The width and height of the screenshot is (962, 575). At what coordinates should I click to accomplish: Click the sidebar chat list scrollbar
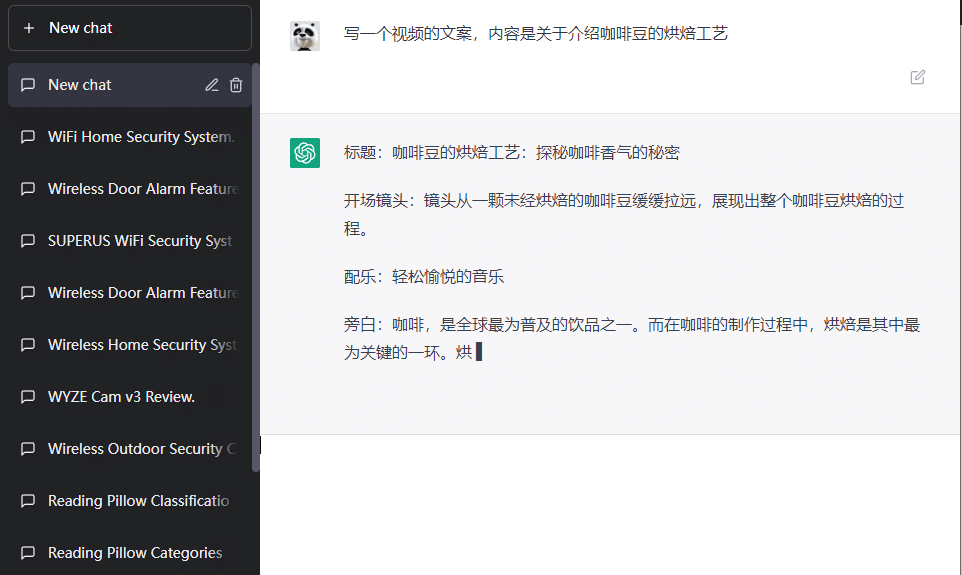(256, 267)
